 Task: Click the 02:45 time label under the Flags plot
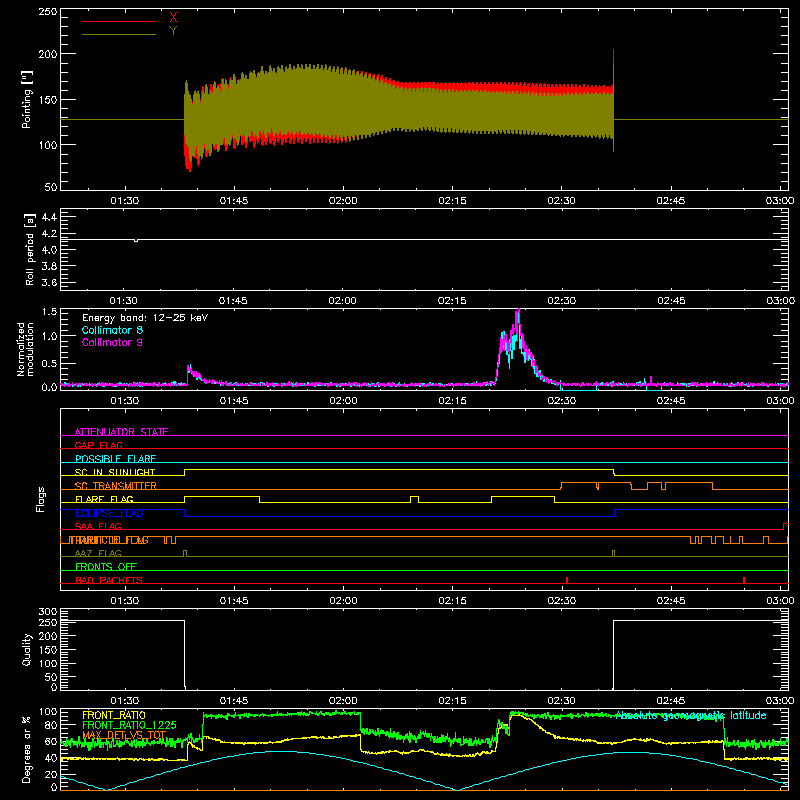click(x=671, y=601)
